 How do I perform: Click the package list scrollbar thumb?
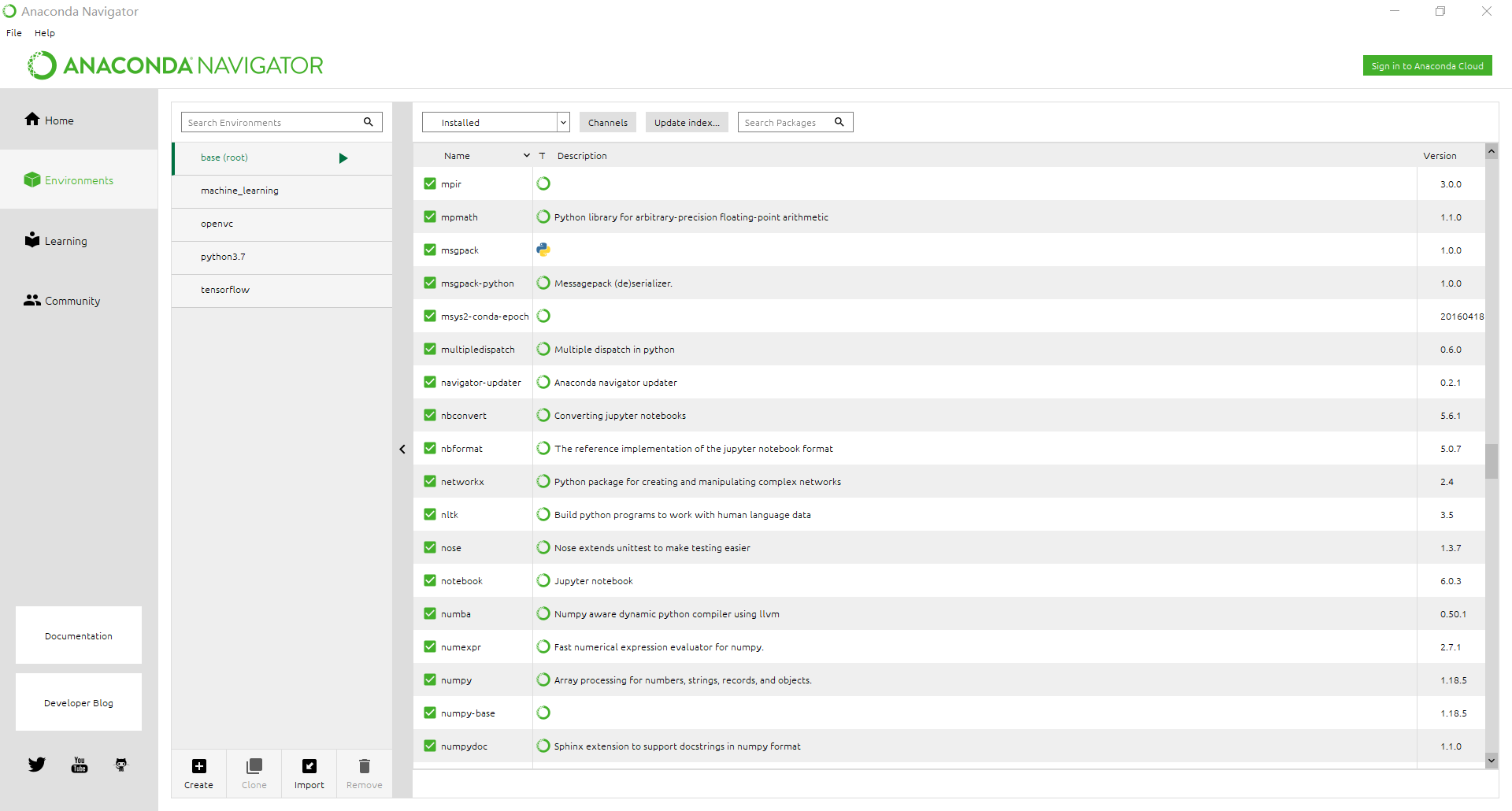1492,461
